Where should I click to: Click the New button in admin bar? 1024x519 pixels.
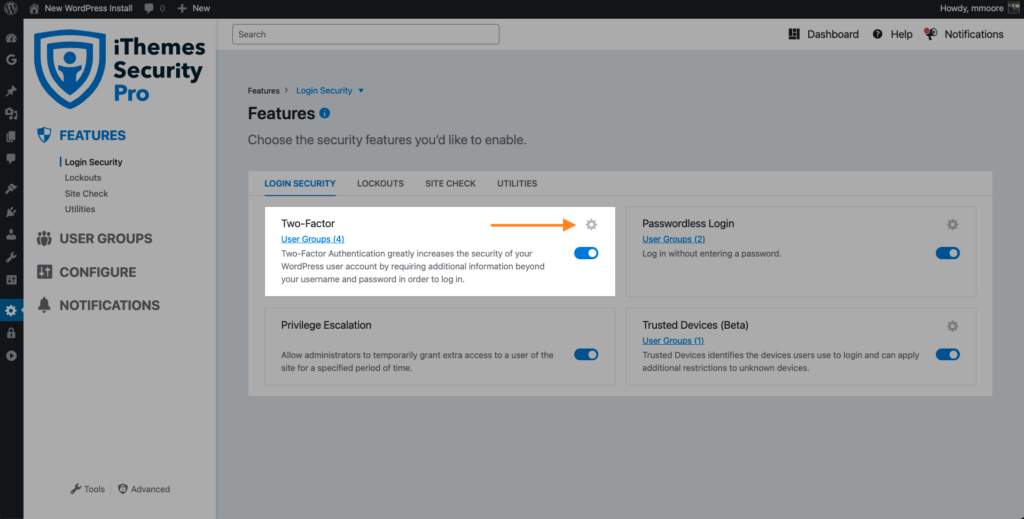(x=193, y=8)
